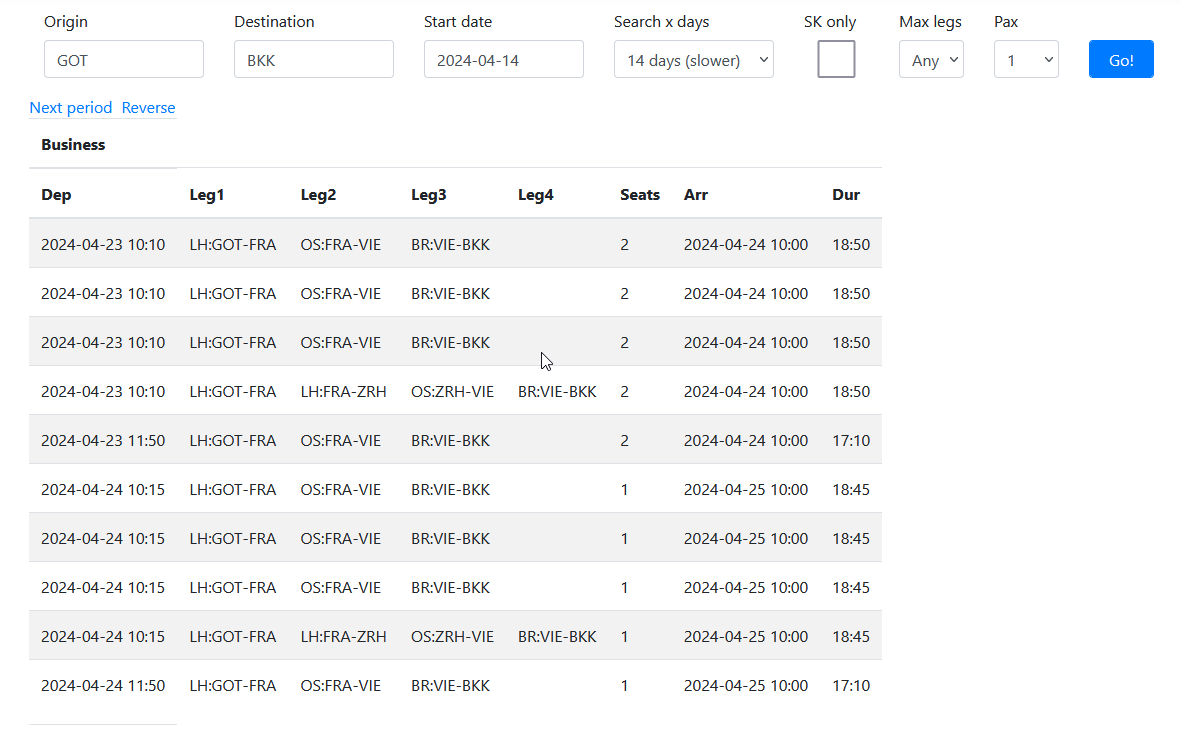
Task: Select the 2024-04-24 11:50 departure row
Action: [103, 686]
